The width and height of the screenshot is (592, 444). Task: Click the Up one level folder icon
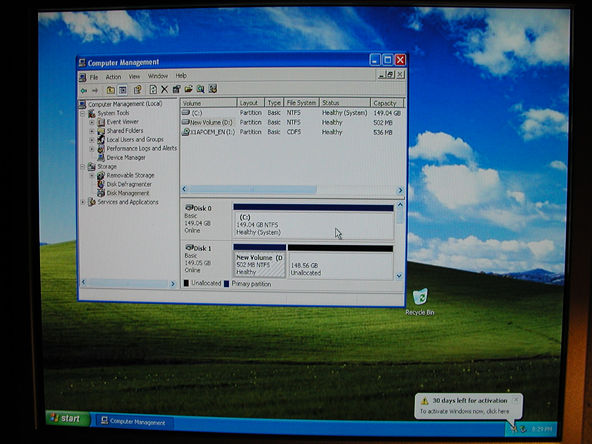click(110, 90)
